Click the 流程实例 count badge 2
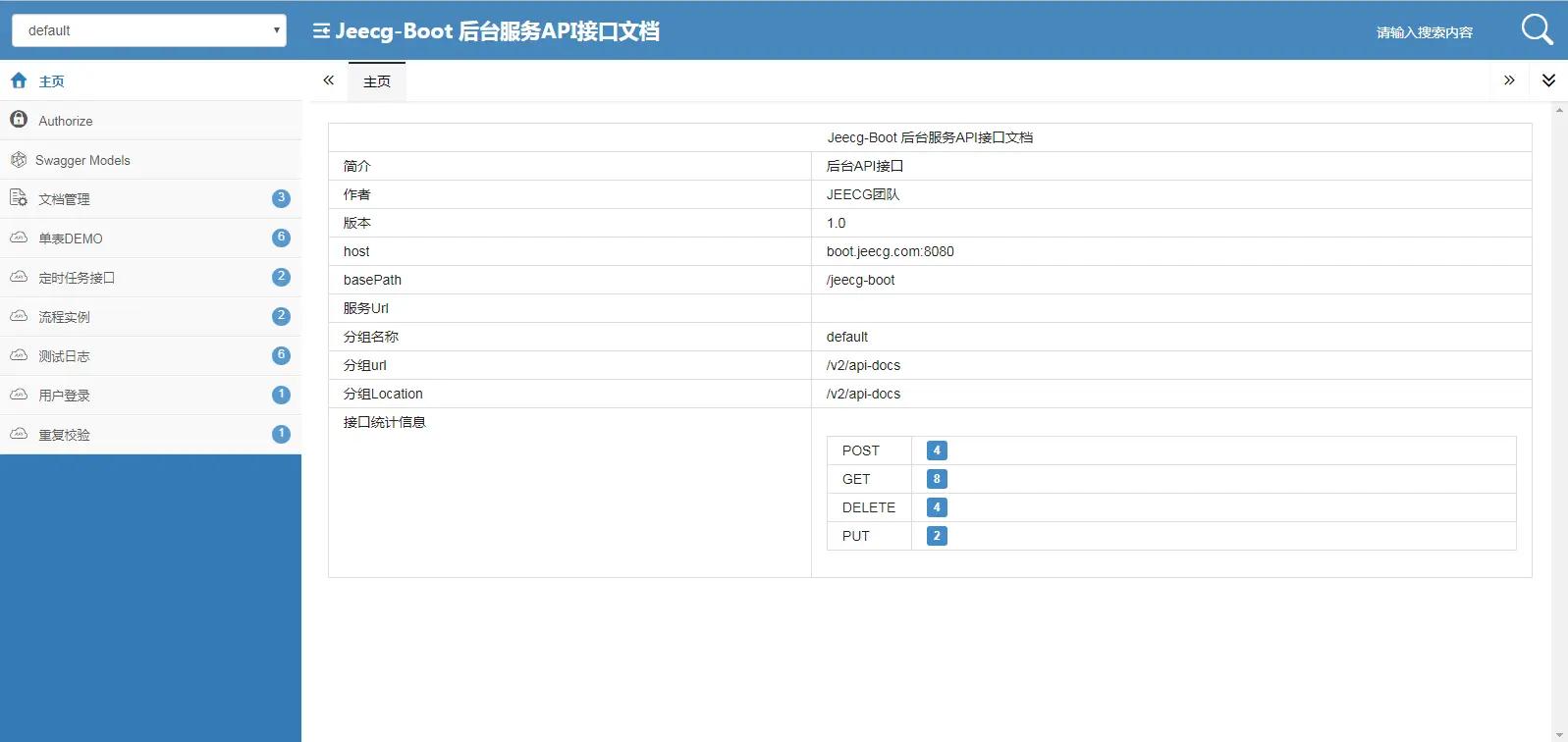The width and height of the screenshot is (1568, 742). (x=281, y=316)
